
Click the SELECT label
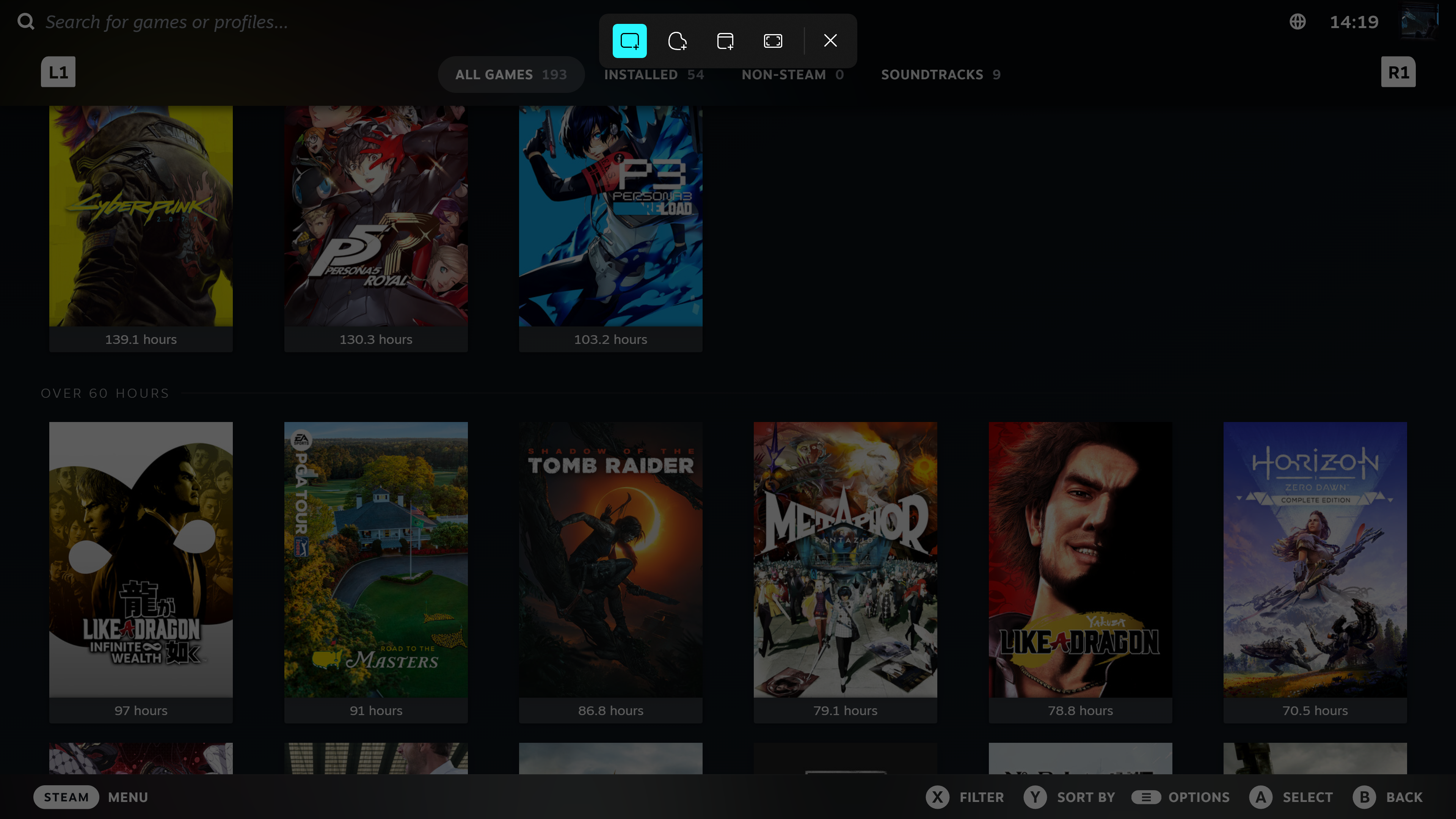tap(1307, 797)
